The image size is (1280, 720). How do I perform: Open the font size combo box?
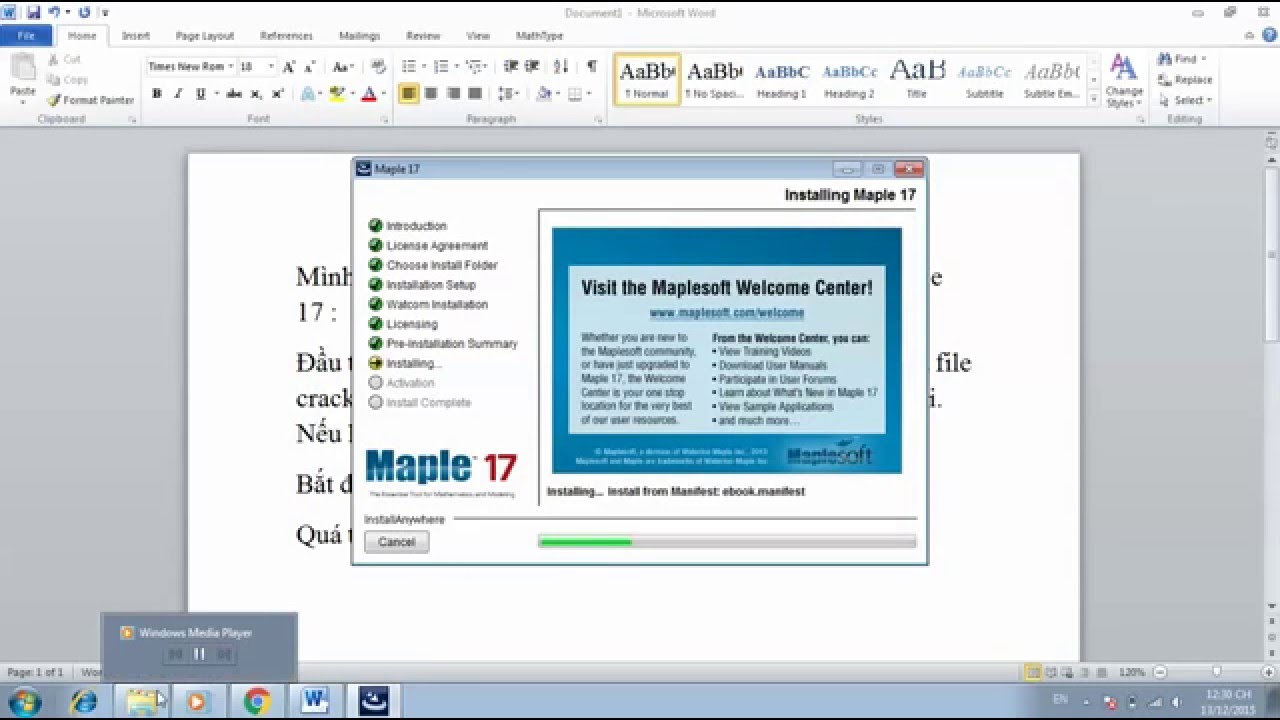(x=257, y=67)
